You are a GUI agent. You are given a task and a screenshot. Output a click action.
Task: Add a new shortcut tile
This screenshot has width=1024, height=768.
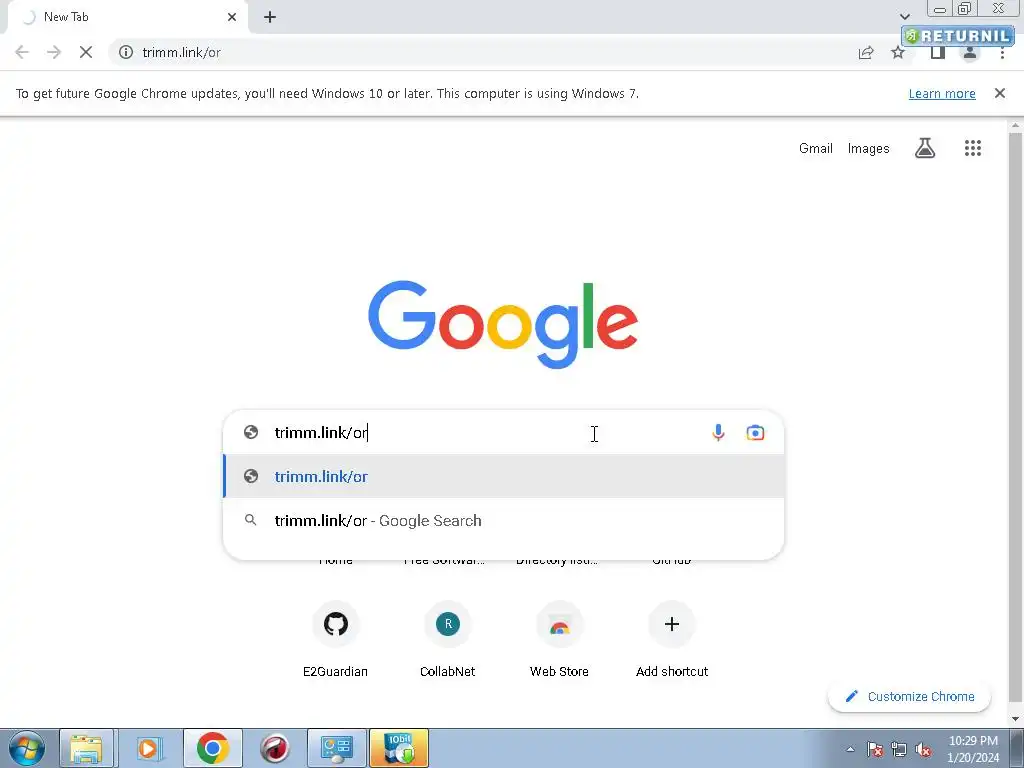[672, 639]
